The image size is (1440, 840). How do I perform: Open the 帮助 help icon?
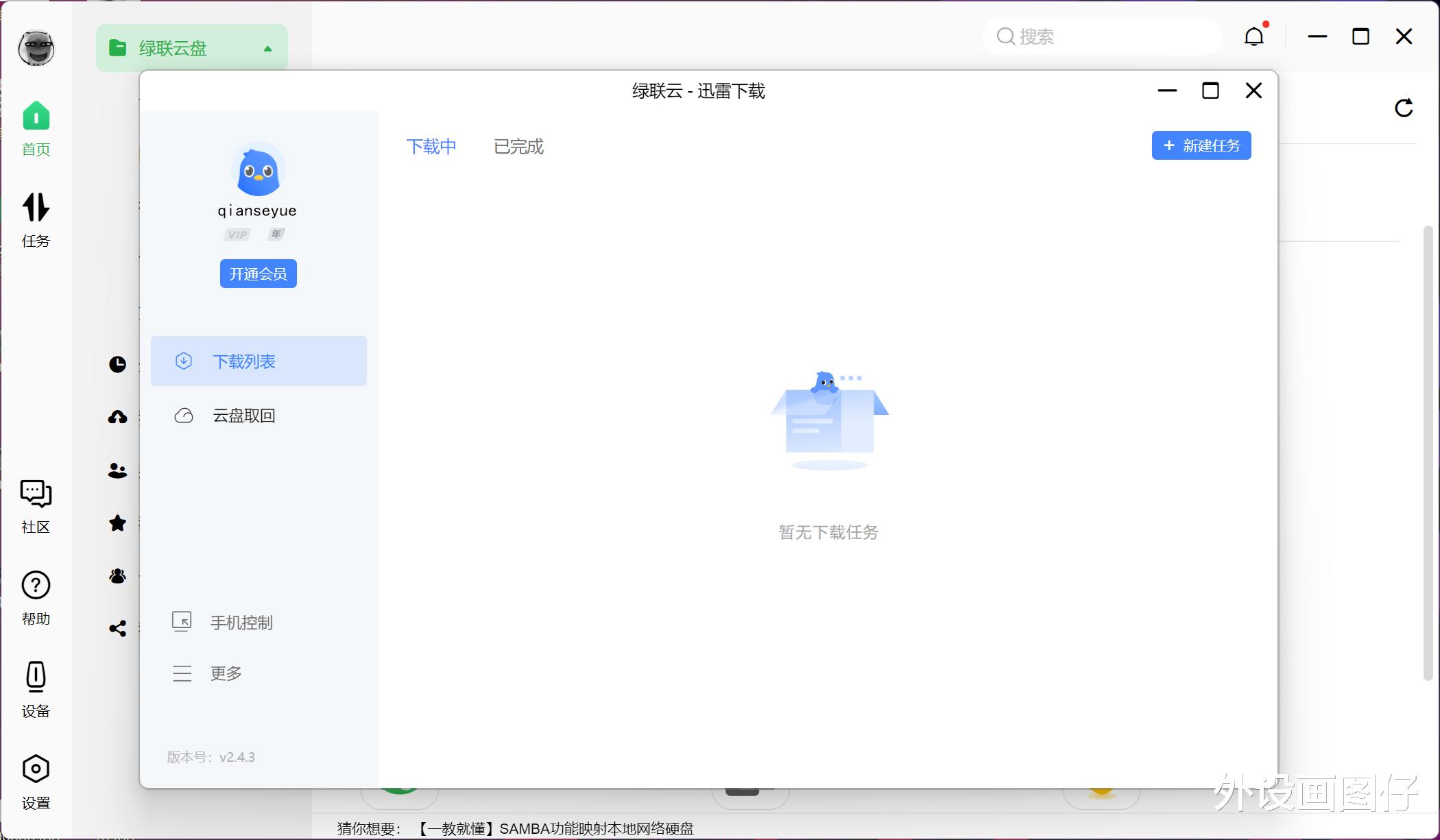pyautogui.click(x=36, y=597)
